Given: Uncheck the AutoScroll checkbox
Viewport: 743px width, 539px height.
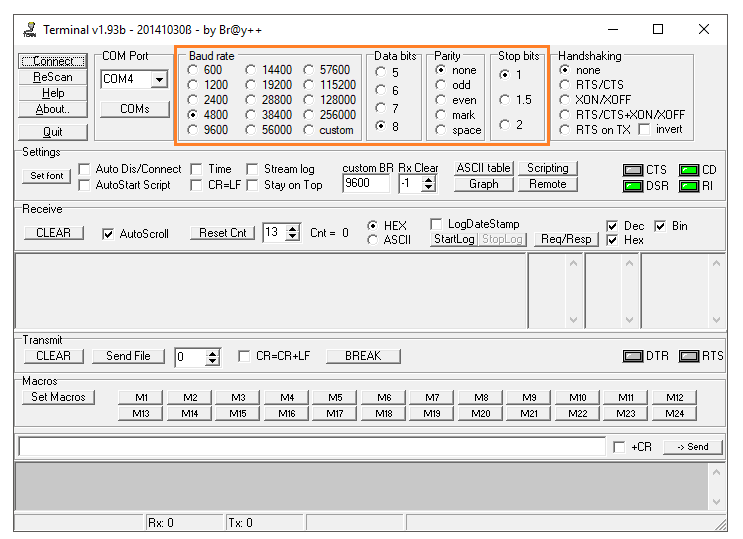Looking at the screenshot, I should click(109, 234).
